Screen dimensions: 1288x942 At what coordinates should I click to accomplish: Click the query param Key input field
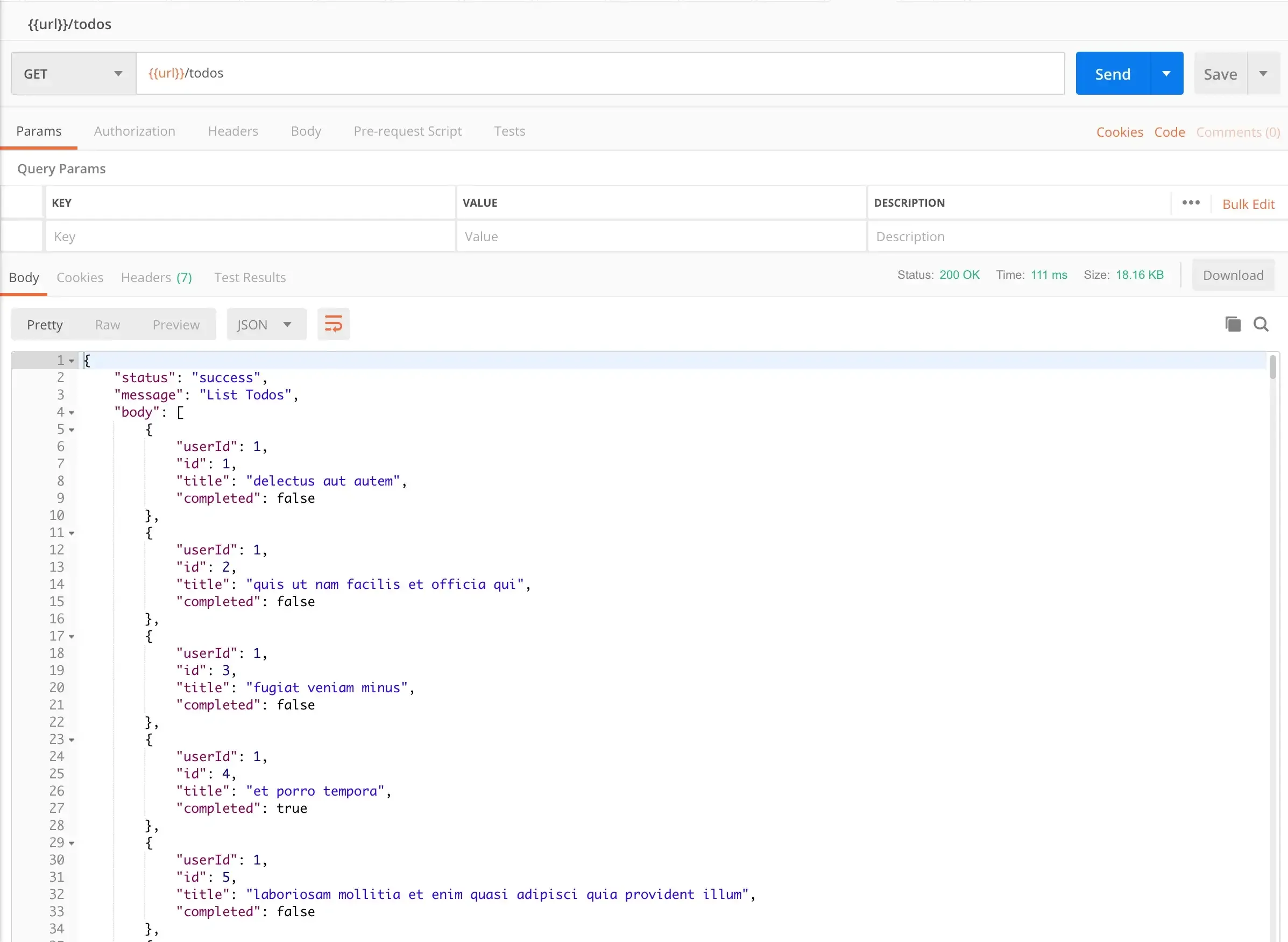(x=250, y=237)
